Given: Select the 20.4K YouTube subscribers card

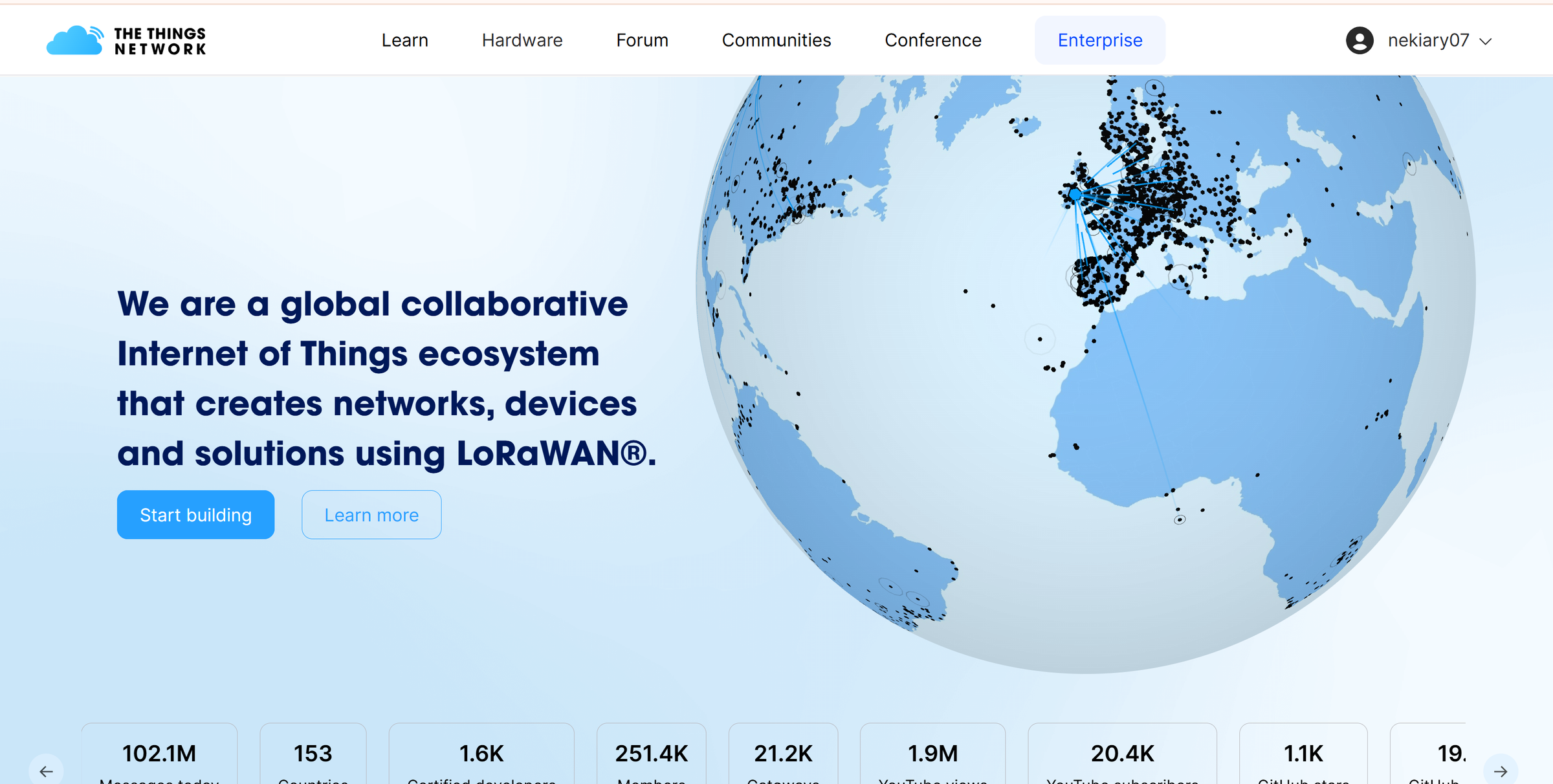Looking at the screenshot, I should click(x=1122, y=754).
